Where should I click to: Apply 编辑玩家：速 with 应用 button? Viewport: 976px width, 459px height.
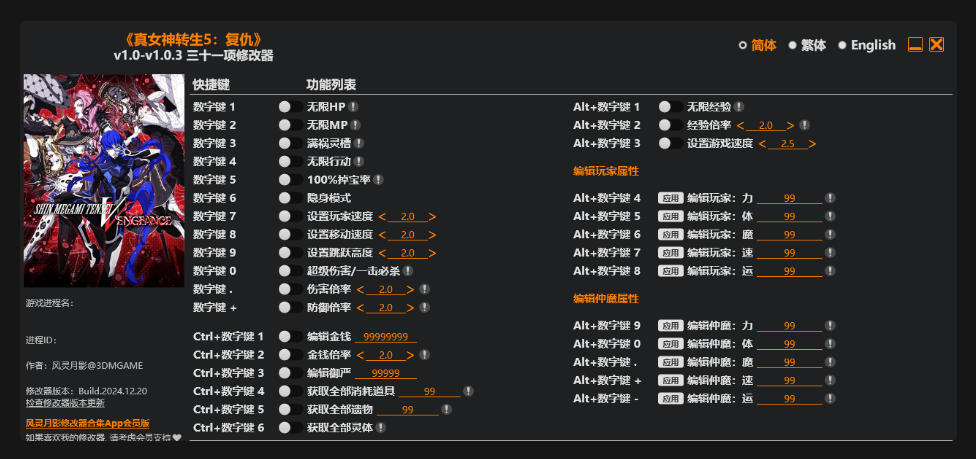670,253
